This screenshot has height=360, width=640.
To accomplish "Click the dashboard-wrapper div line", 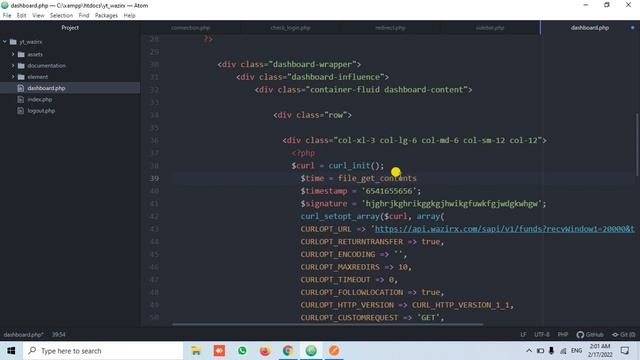I will [x=289, y=64].
